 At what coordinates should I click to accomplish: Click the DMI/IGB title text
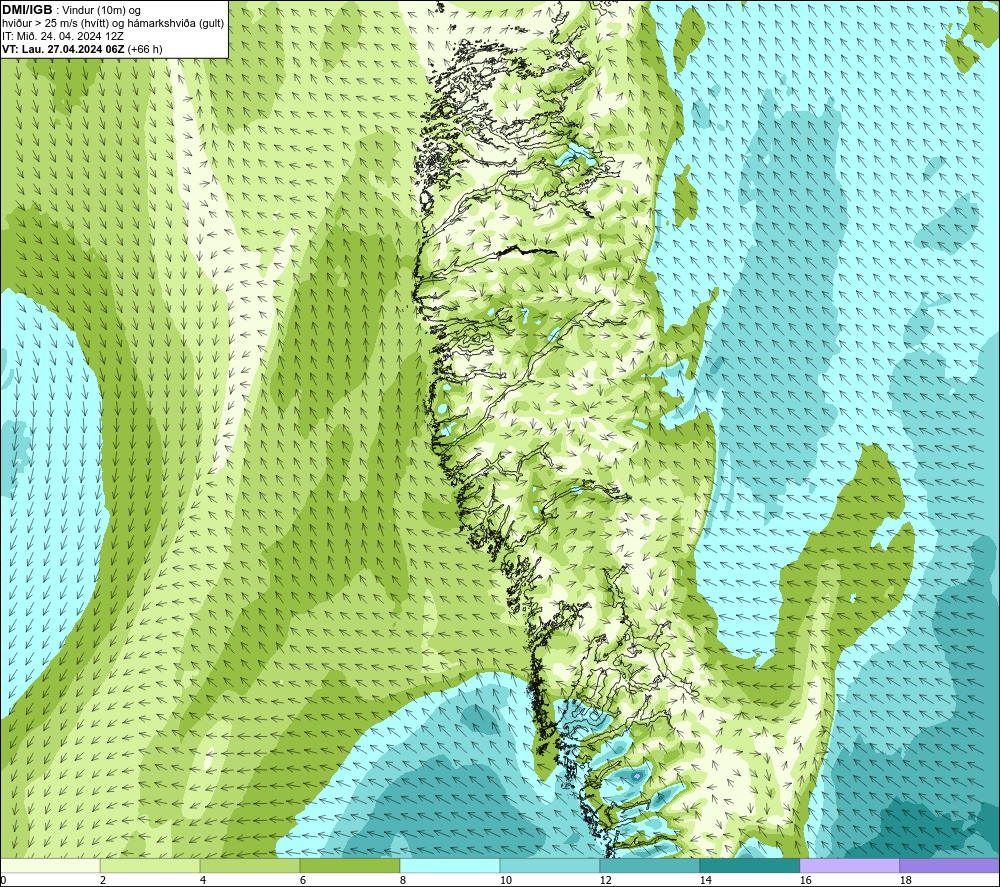(x=27, y=10)
